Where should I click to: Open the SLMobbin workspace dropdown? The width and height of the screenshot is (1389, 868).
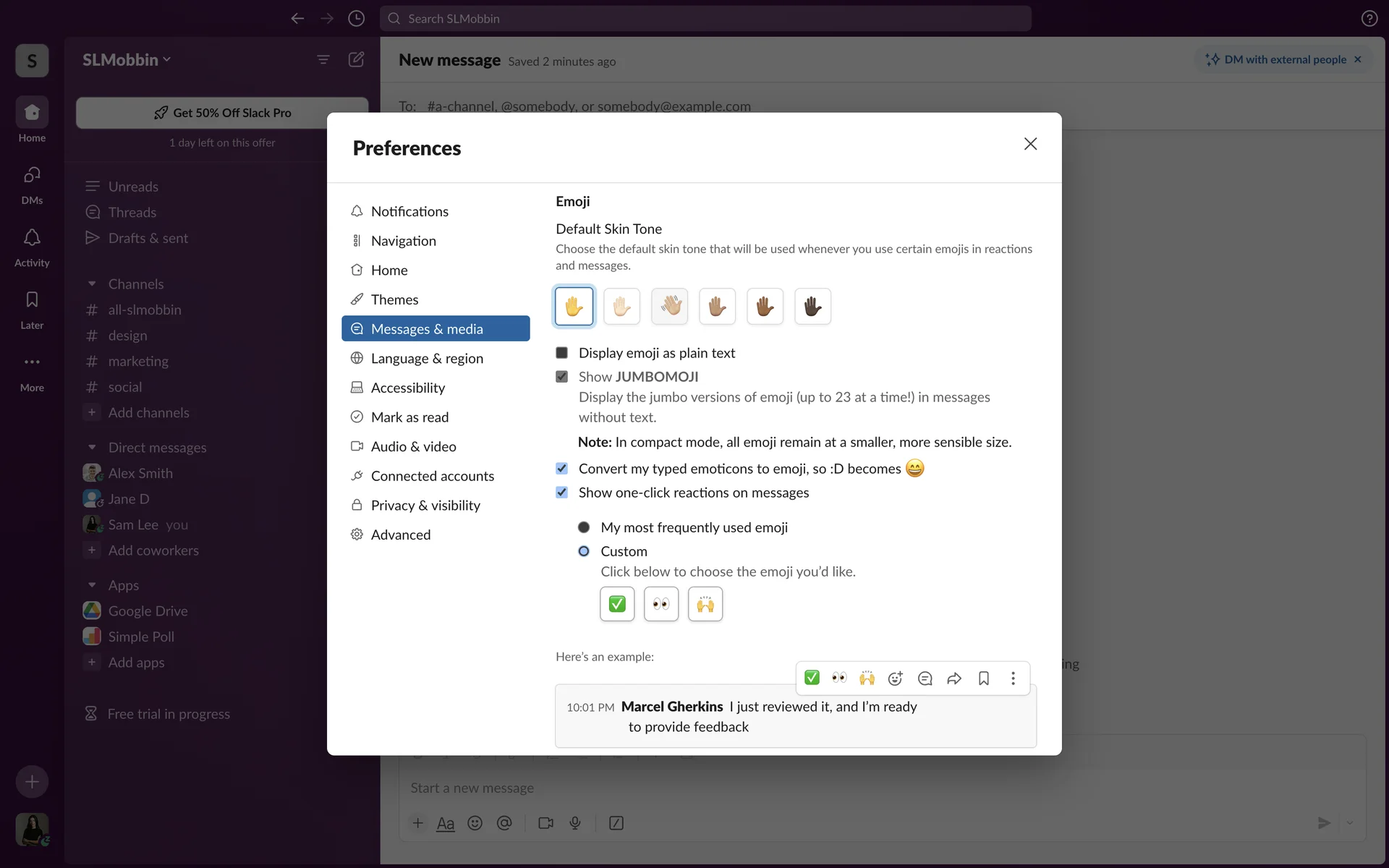[x=127, y=59]
